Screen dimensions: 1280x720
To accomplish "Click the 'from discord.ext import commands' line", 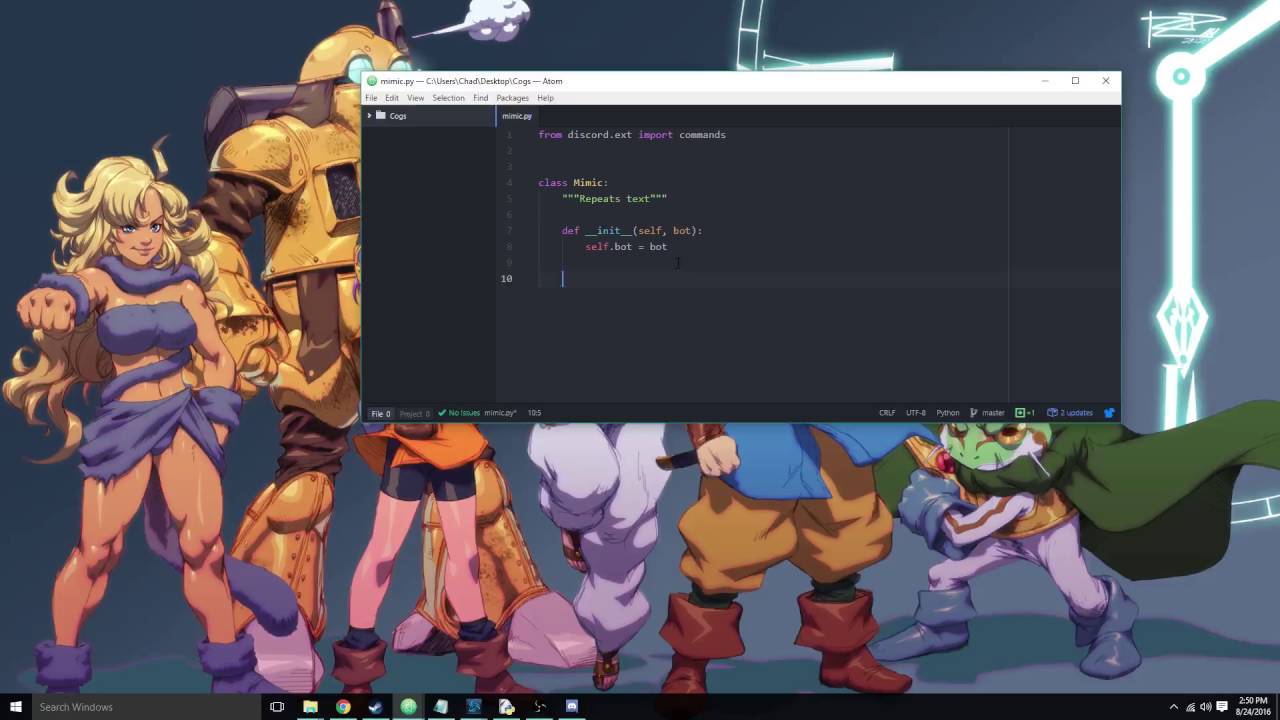I will 632,135.
